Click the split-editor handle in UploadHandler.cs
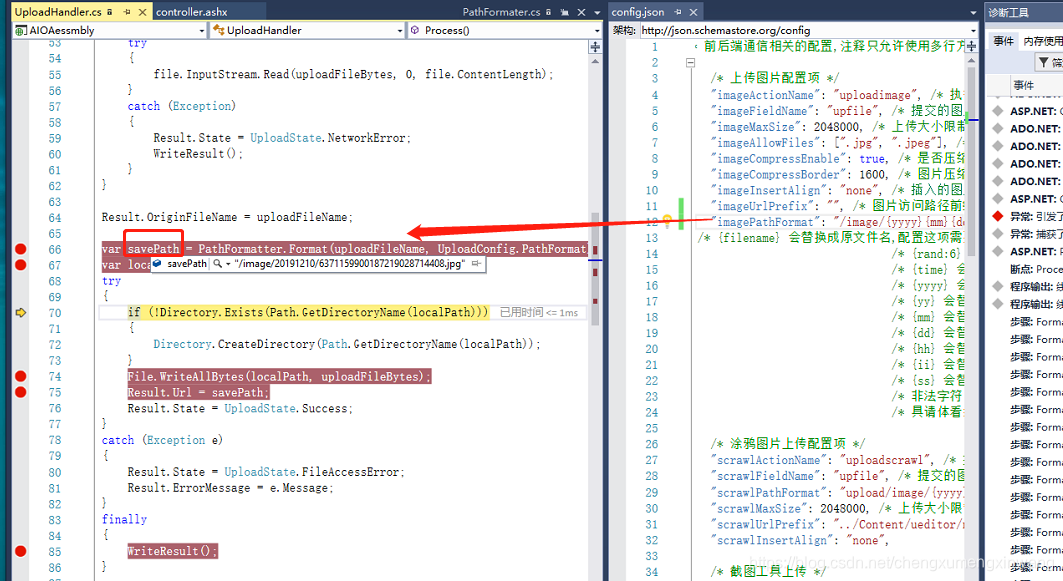 point(595,47)
